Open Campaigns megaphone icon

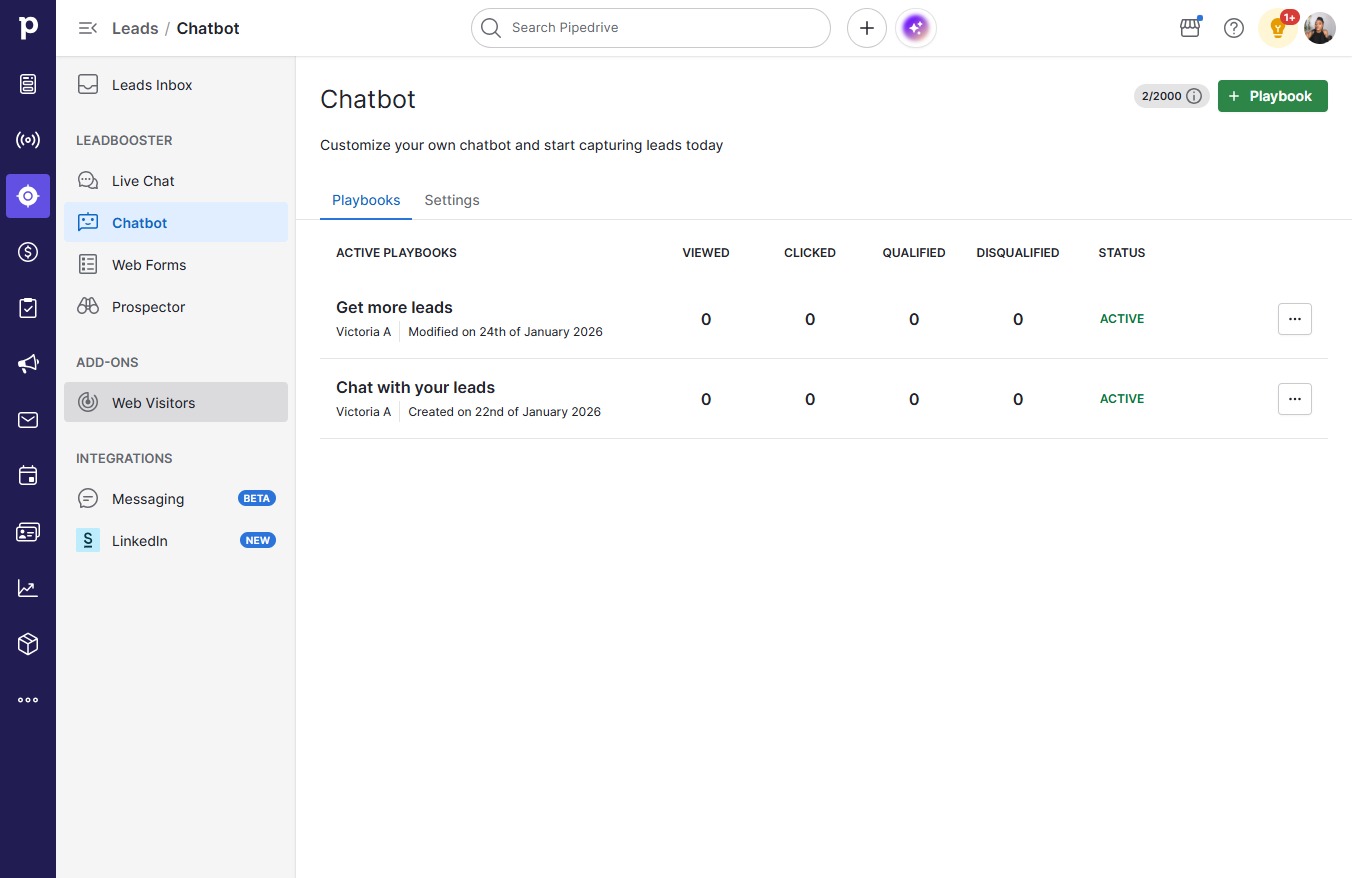point(28,364)
